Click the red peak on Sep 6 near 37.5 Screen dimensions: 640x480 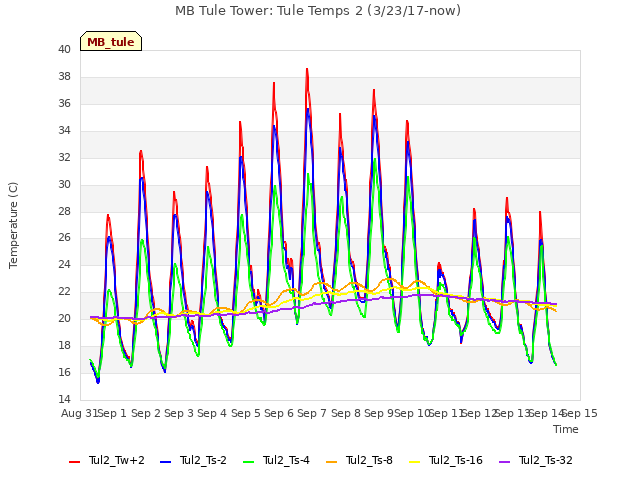point(274,83)
